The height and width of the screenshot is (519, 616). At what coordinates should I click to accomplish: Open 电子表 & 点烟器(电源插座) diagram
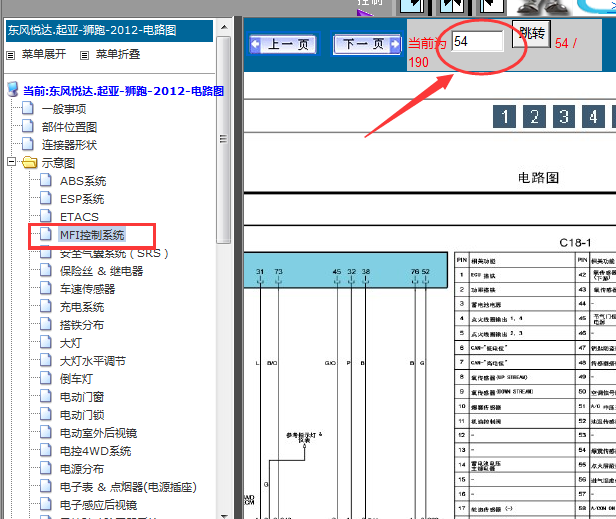pos(128,487)
